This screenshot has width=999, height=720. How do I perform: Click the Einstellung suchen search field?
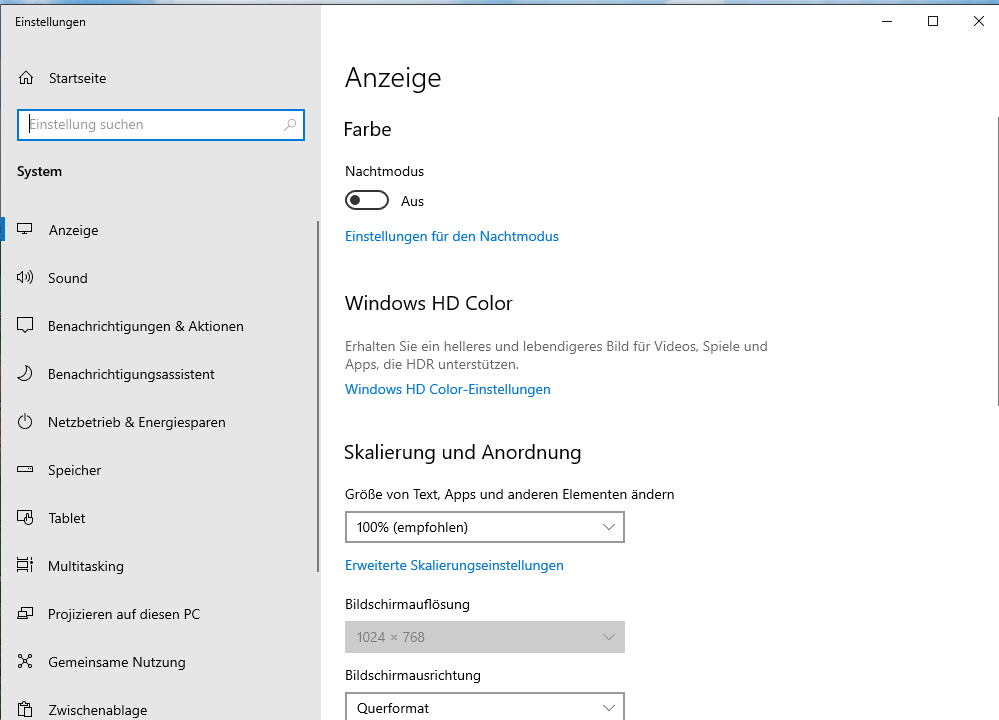coord(150,125)
